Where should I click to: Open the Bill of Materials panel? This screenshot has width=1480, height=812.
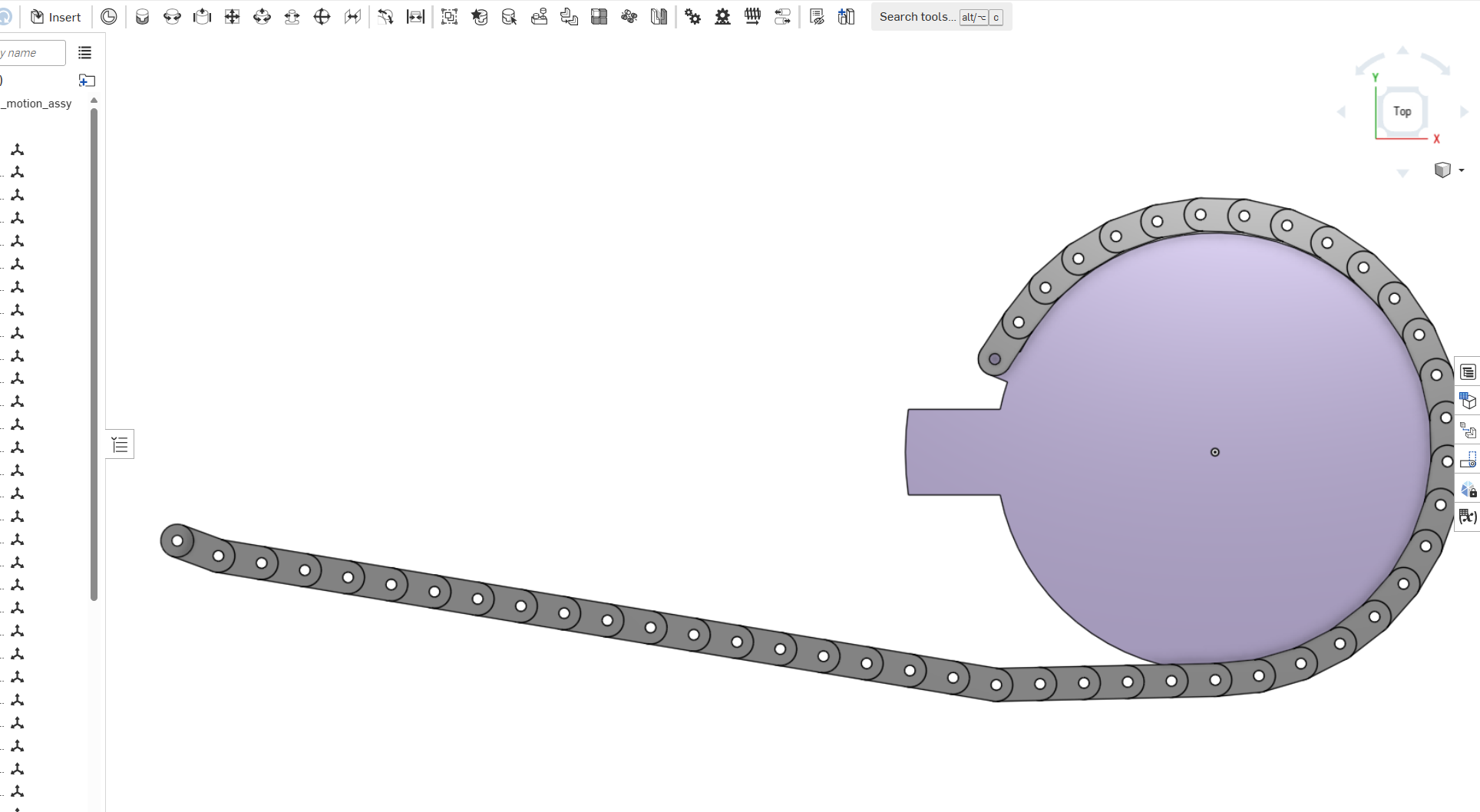click(1467, 371)
